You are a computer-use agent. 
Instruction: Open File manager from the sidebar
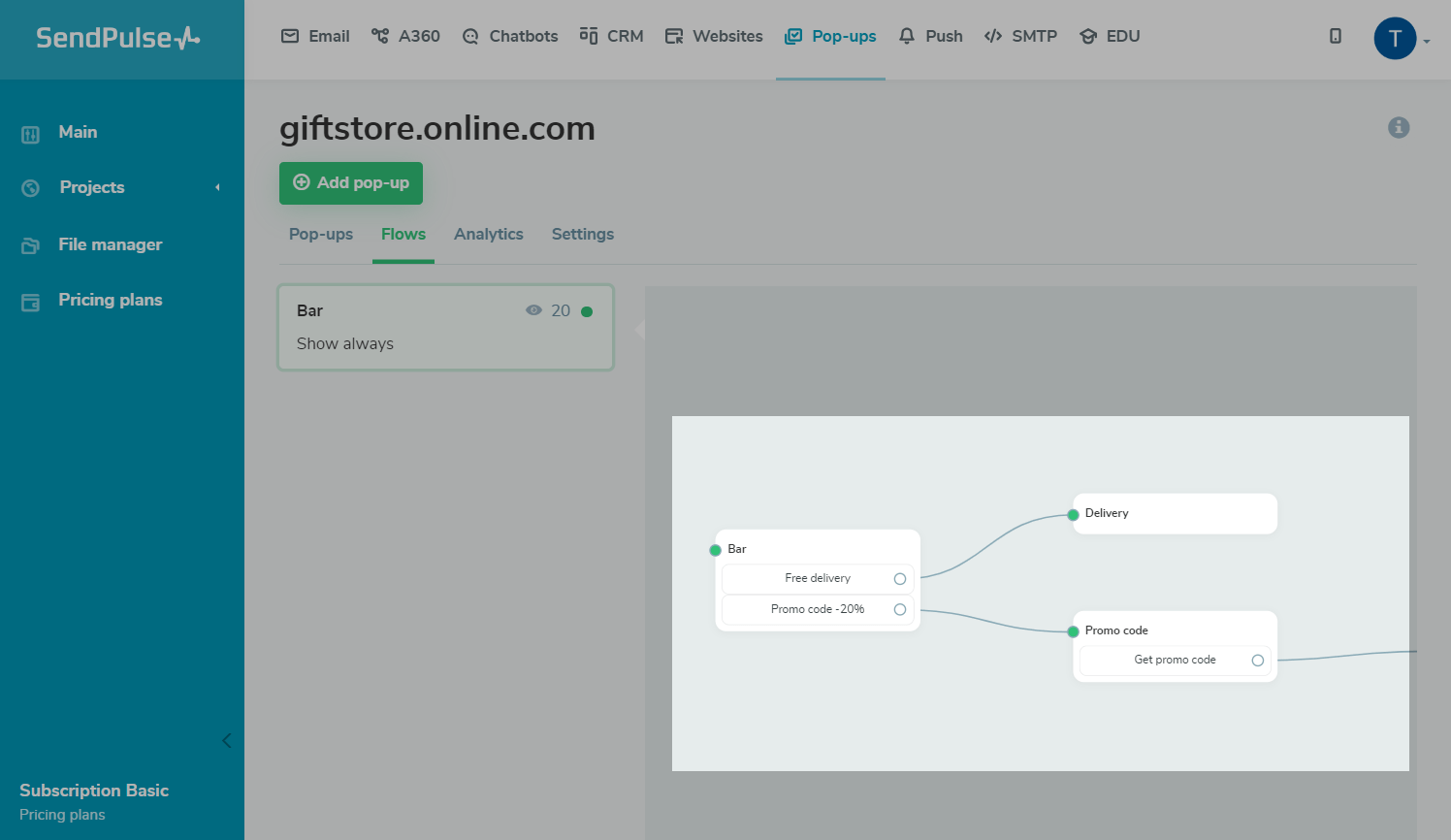pos(110,244)
